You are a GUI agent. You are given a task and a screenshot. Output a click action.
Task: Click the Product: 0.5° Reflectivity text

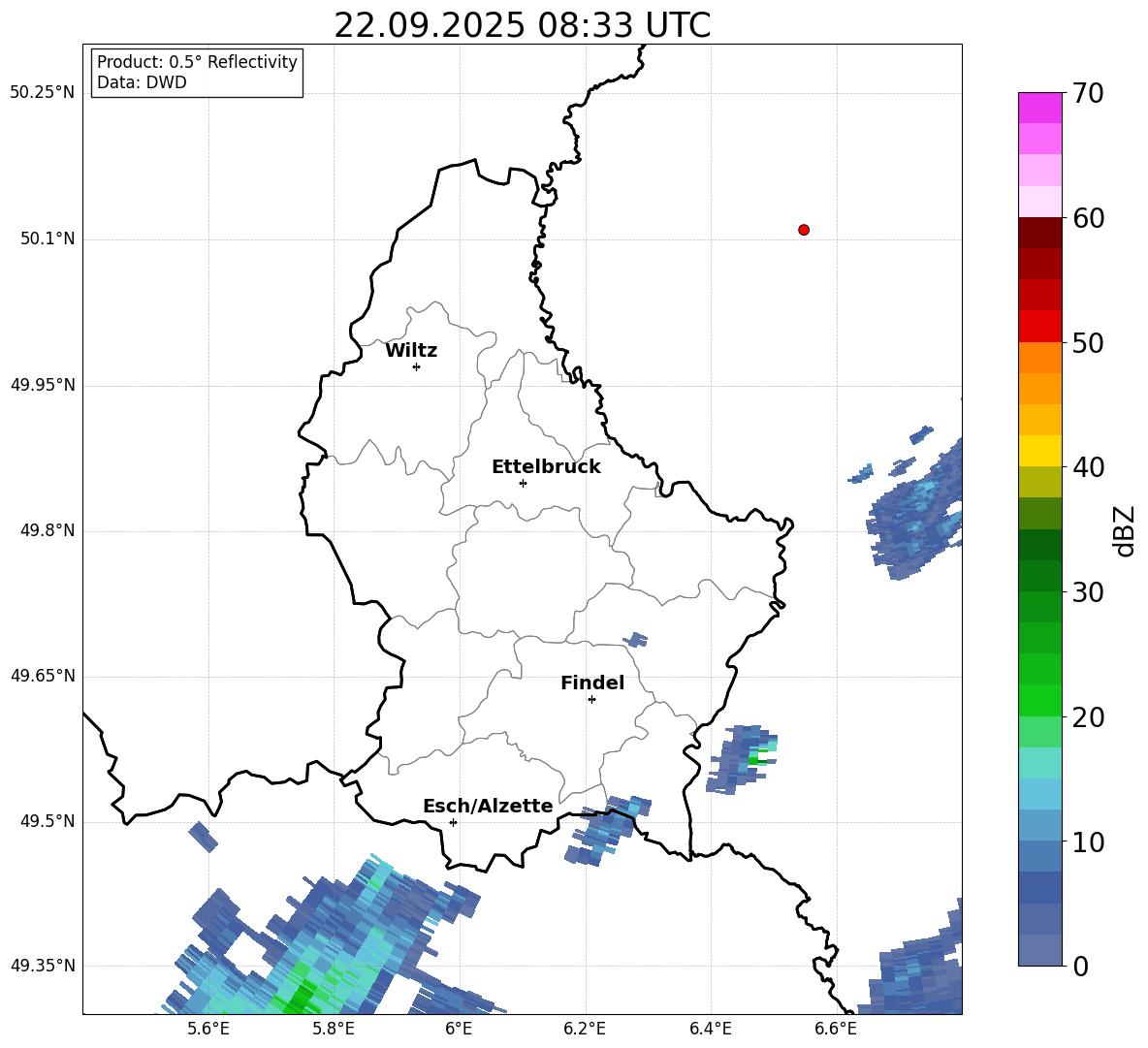(x=197, y=62)
